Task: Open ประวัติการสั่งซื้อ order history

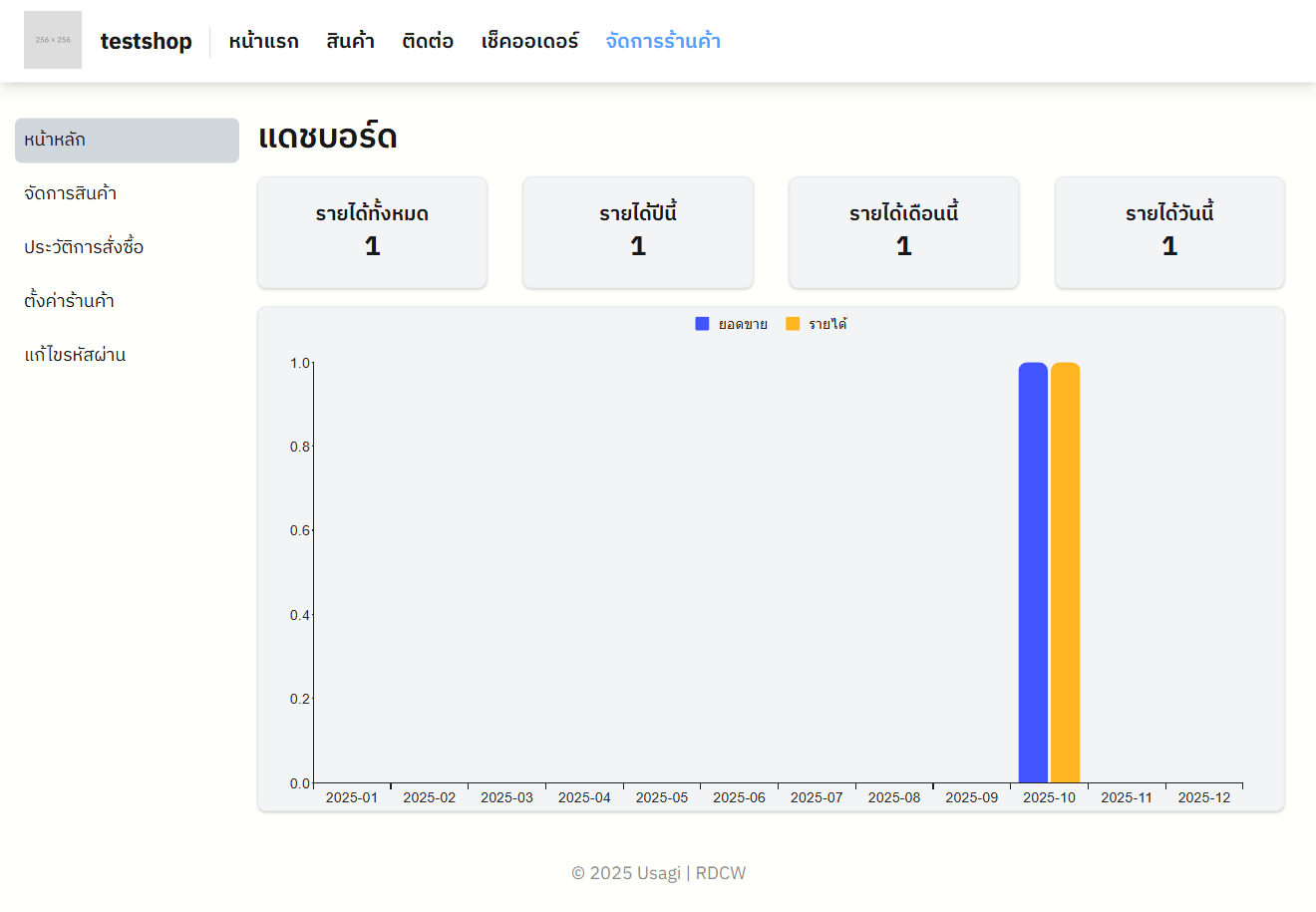Action: pyautogui.click(x=84, y=247)
